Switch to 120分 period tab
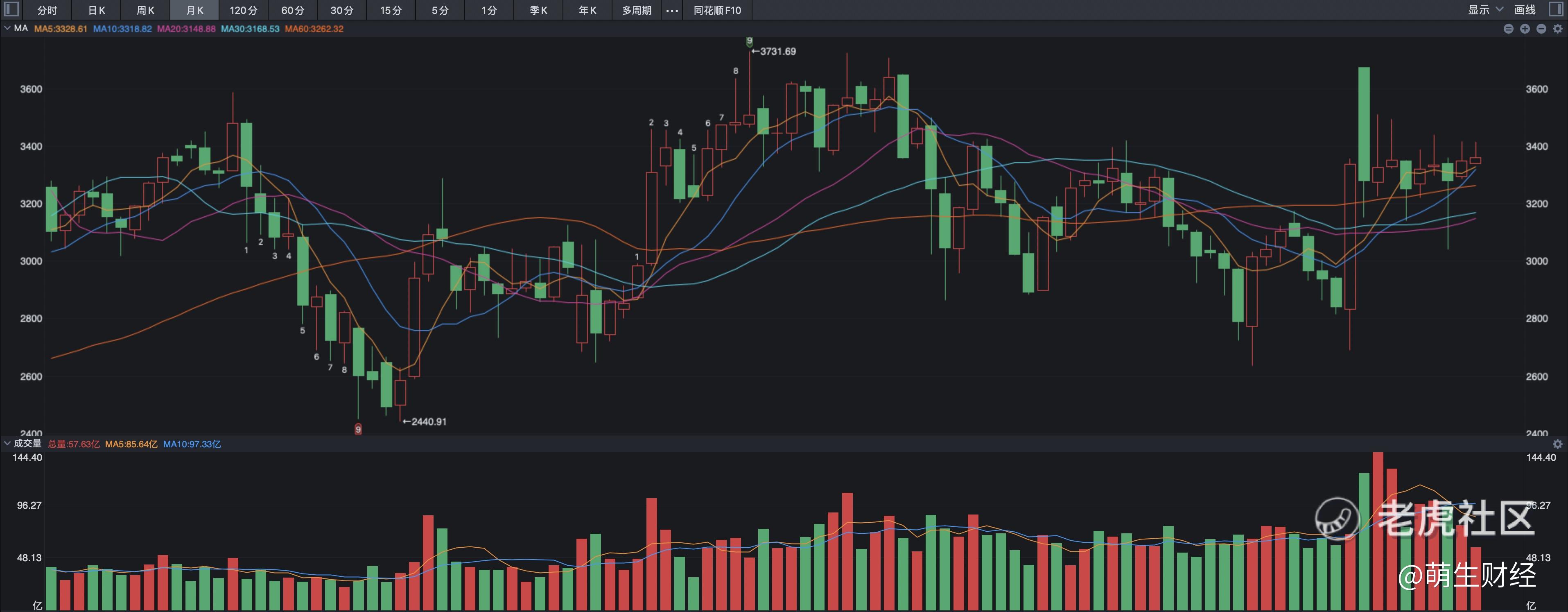Viewport: 1568px width, 612px height. pyautogui.click(x=244, y=10)
